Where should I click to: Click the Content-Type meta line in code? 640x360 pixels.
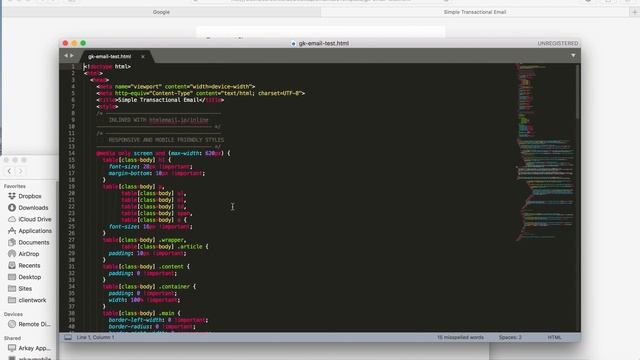[x=201, y=93]
